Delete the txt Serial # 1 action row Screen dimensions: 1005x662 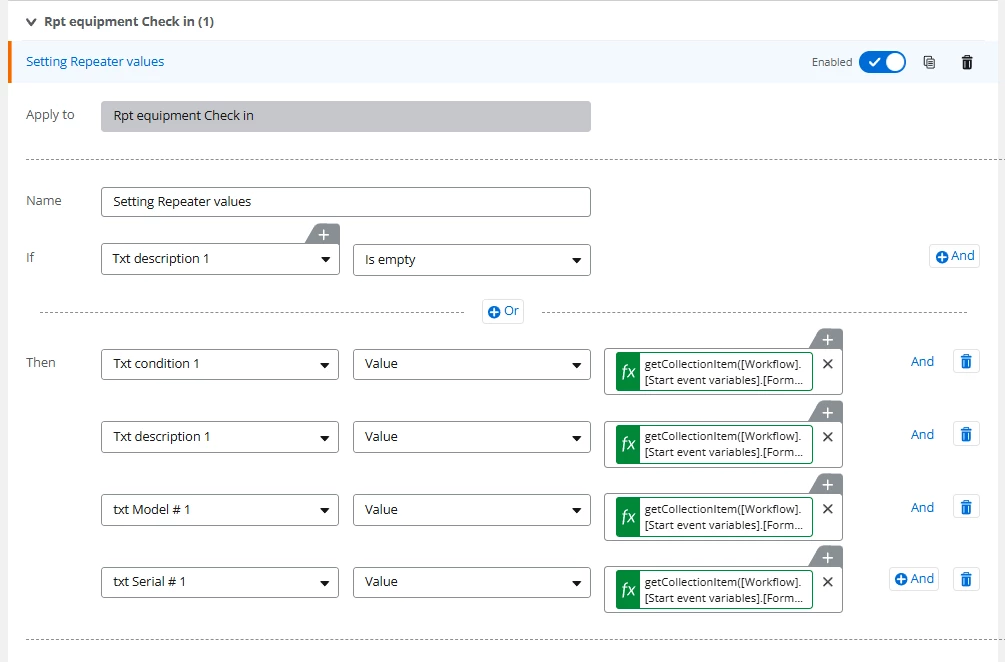(x=966, y=579)
